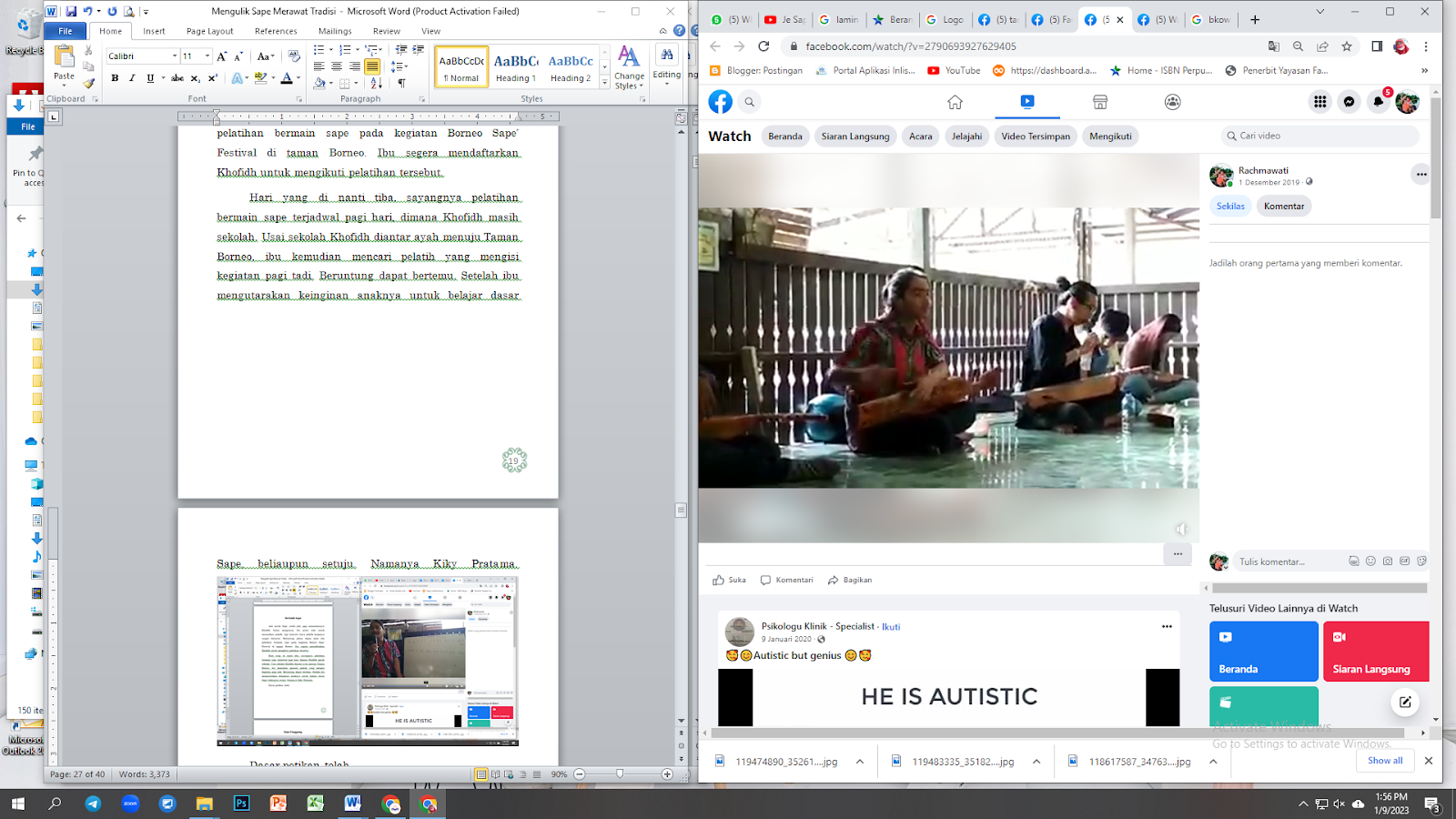The width and height of the screenshot is (1456, 819).
Task: Open the Mailings ribbon tab
Action: [335, 31]
